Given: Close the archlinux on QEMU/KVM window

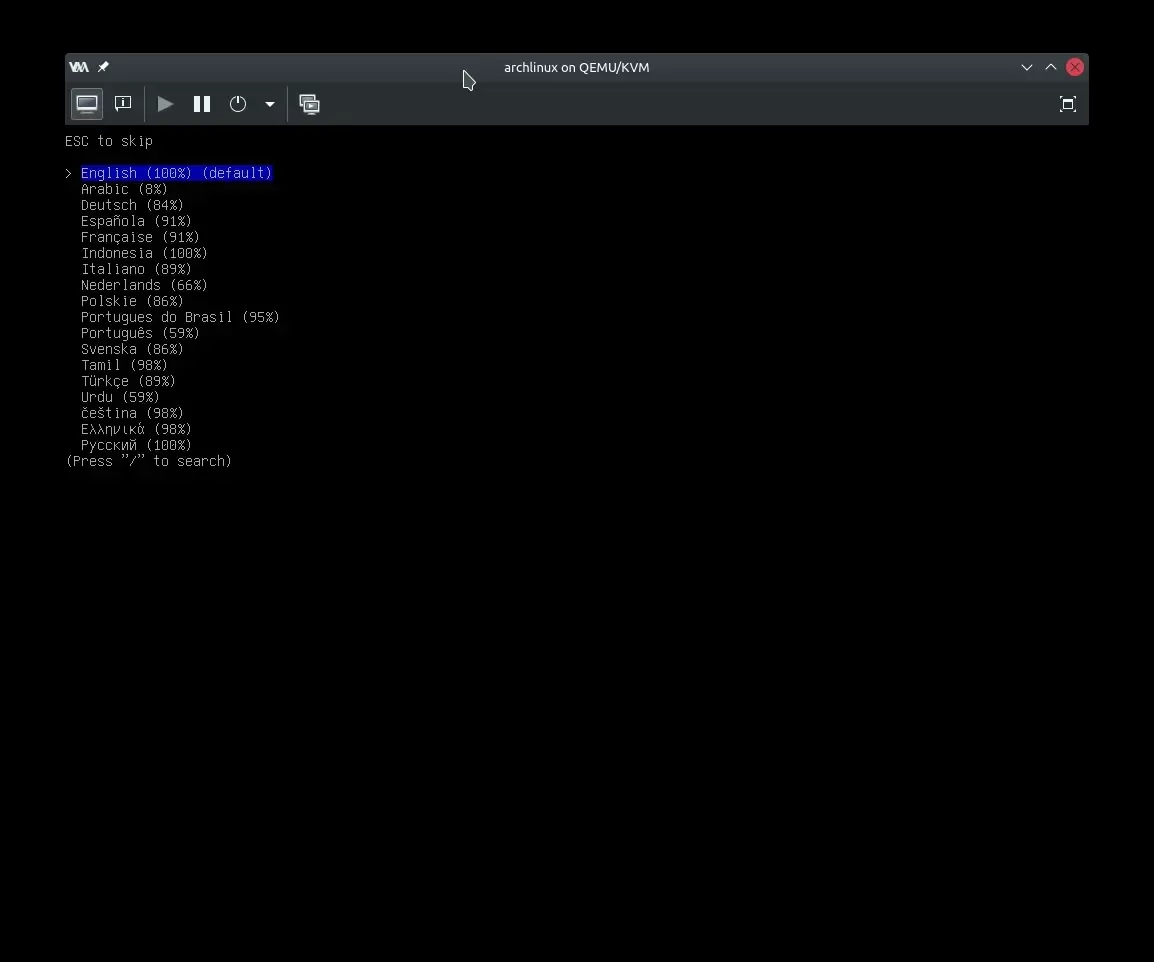Looking at the screenshot, I should 1075,67.
